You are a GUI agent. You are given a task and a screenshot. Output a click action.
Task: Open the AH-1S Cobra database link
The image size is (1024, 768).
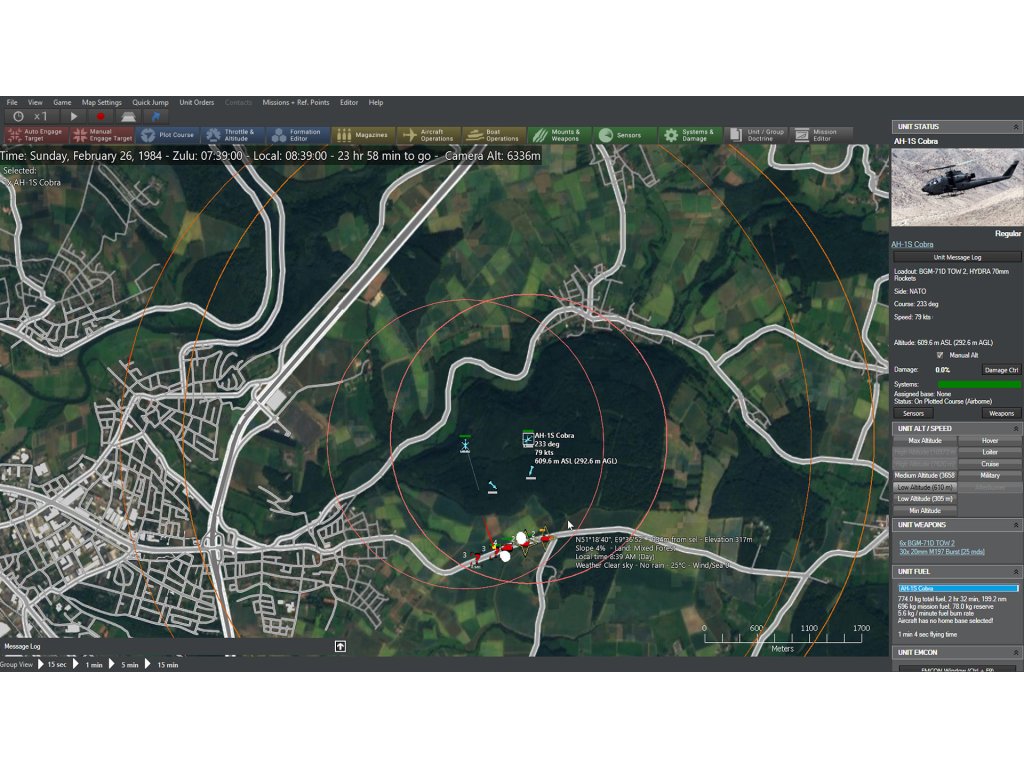tap(912, 244)
